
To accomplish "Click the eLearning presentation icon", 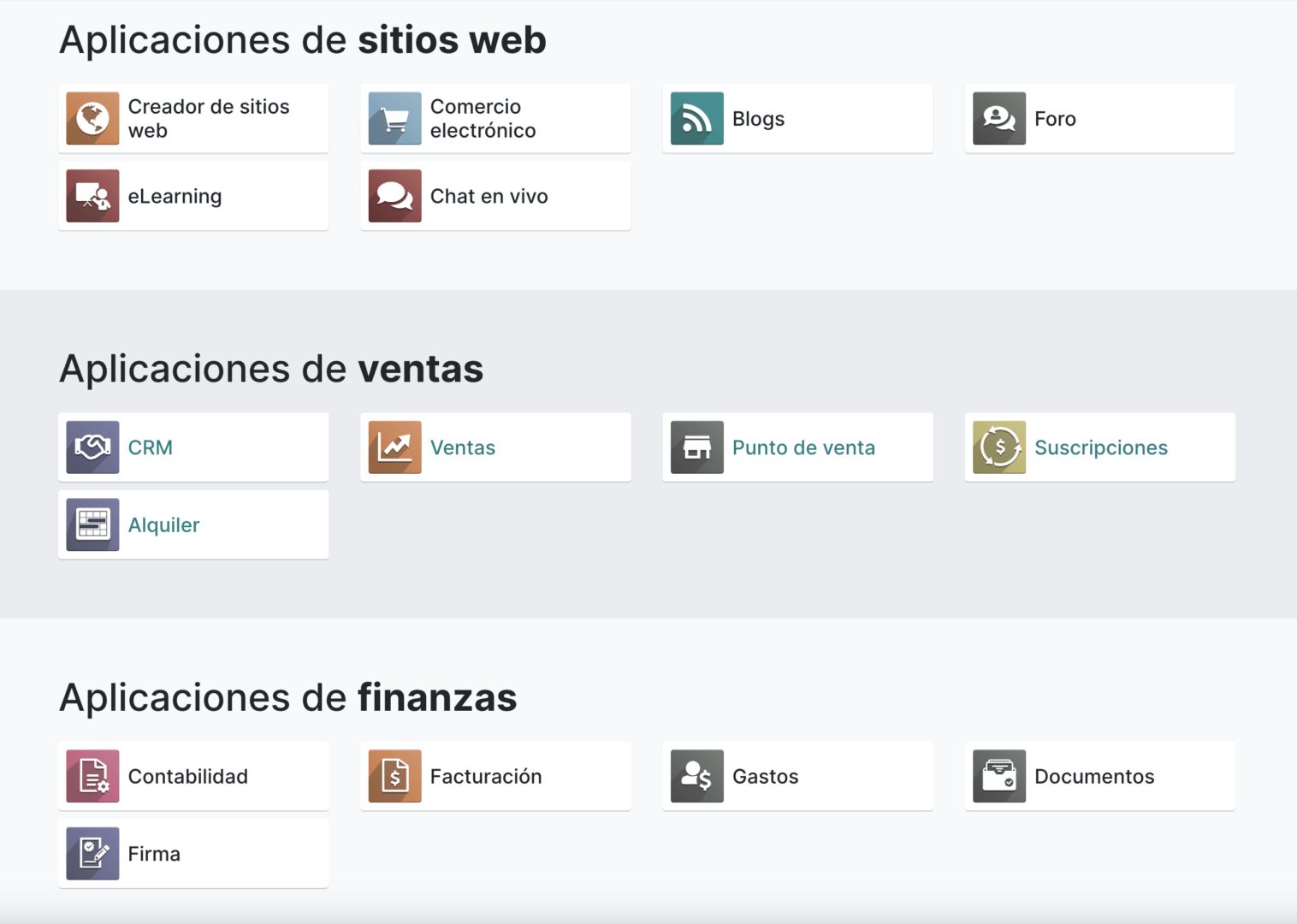I will point(92,195).
